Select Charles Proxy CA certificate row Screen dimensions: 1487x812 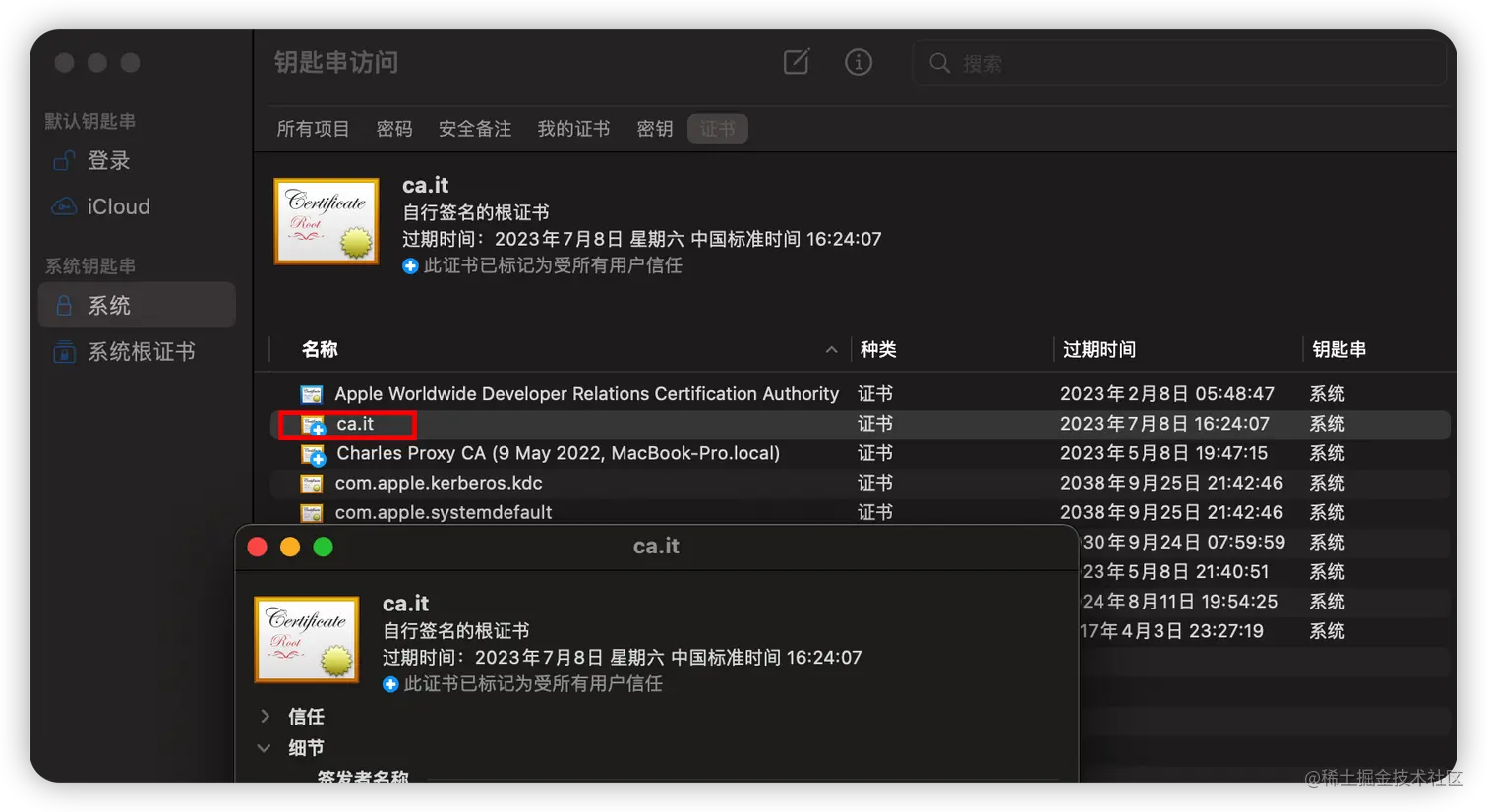(x=861, y=453)
